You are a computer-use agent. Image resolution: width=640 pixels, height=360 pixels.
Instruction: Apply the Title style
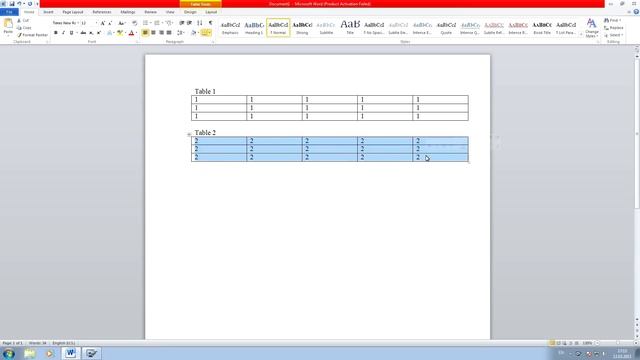click(x=350, y=28)
